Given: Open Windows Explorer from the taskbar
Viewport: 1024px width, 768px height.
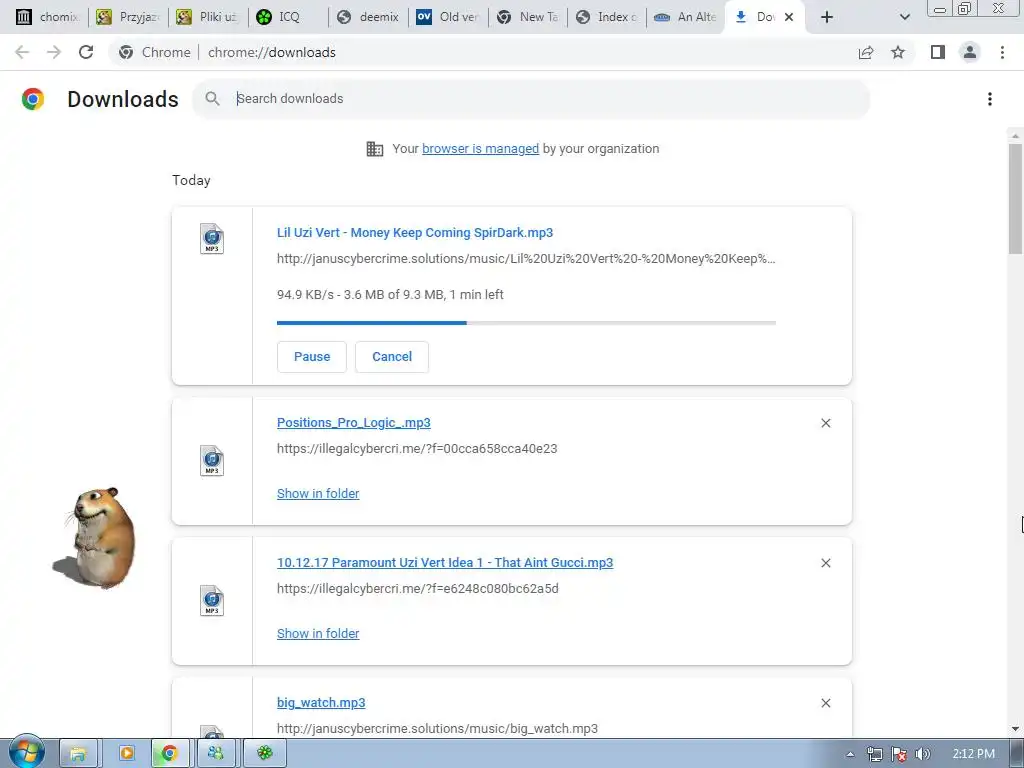Looking at the screenshot, I should point(78,753).
